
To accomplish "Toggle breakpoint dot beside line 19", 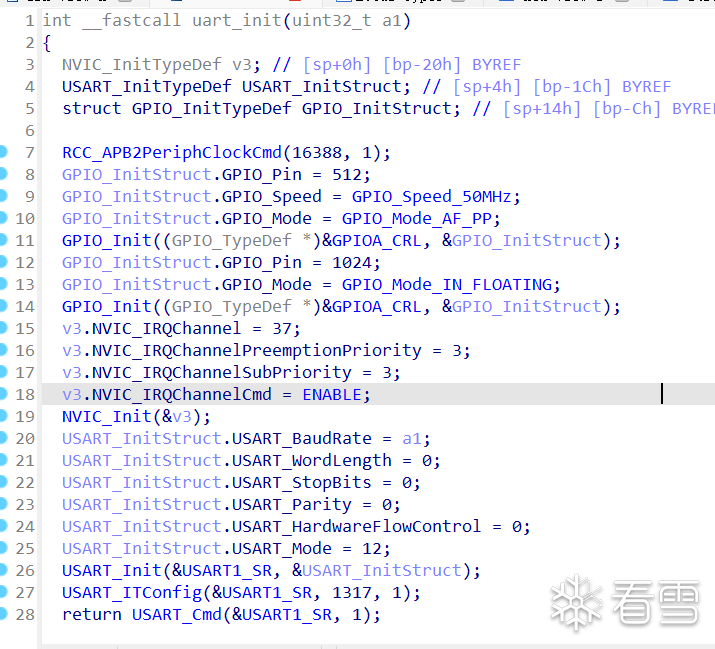I will coord(3,415).
